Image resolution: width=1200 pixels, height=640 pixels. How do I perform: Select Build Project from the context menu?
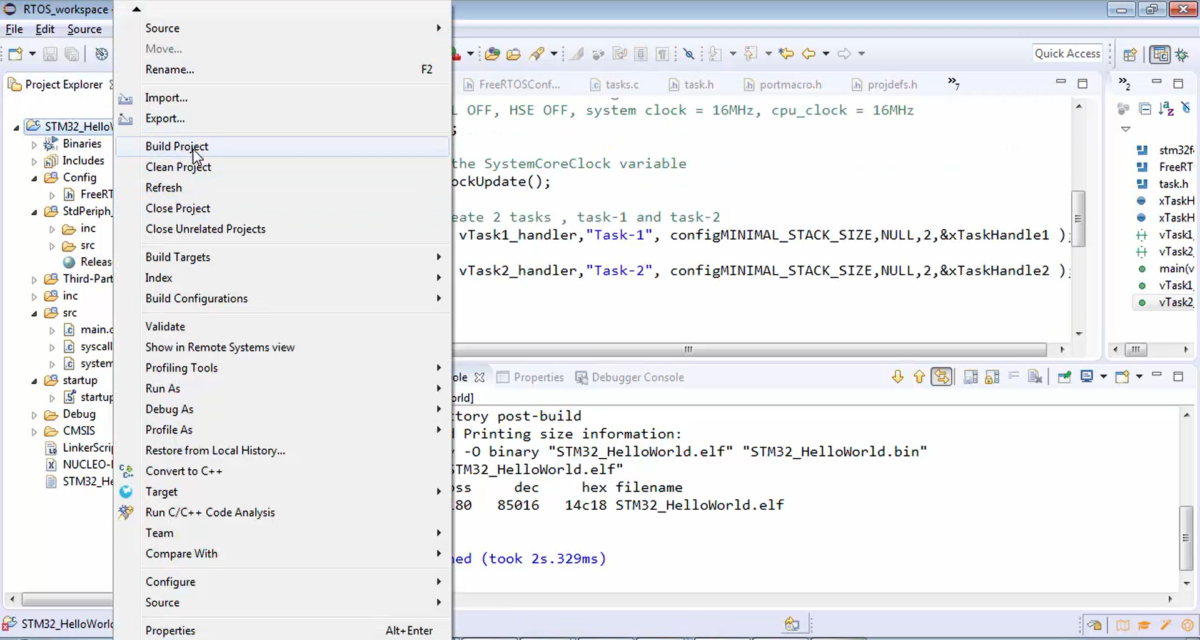click(175, 146)
